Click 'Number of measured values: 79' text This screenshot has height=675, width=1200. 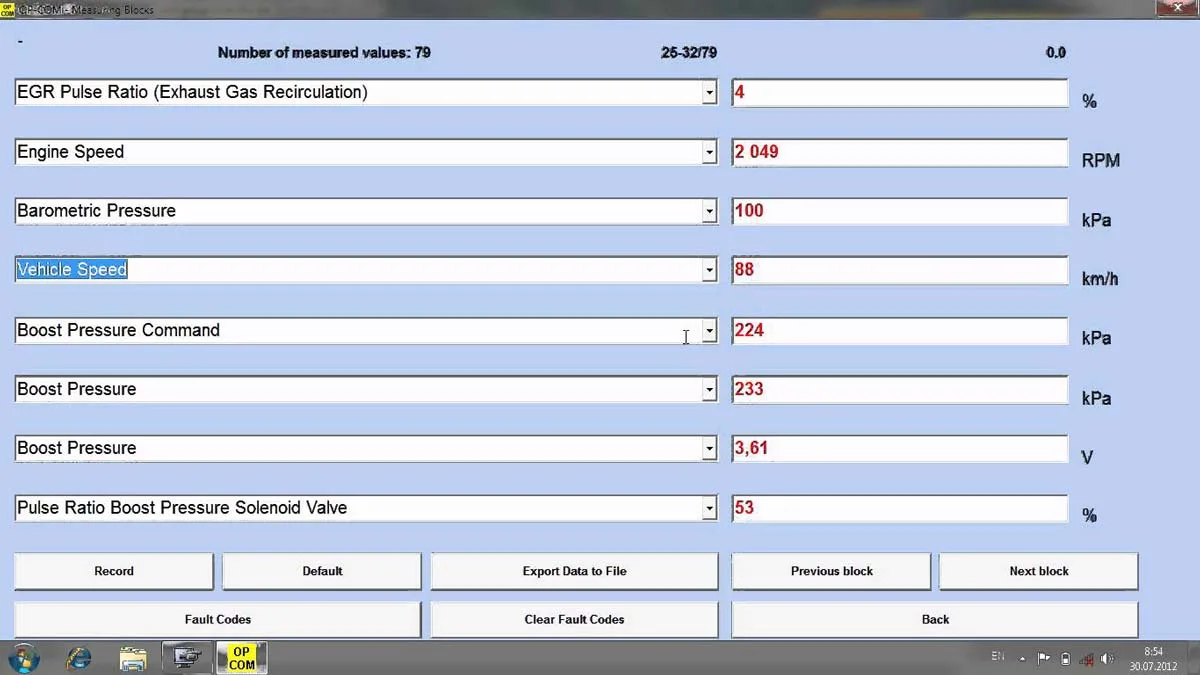click(324, 52)
